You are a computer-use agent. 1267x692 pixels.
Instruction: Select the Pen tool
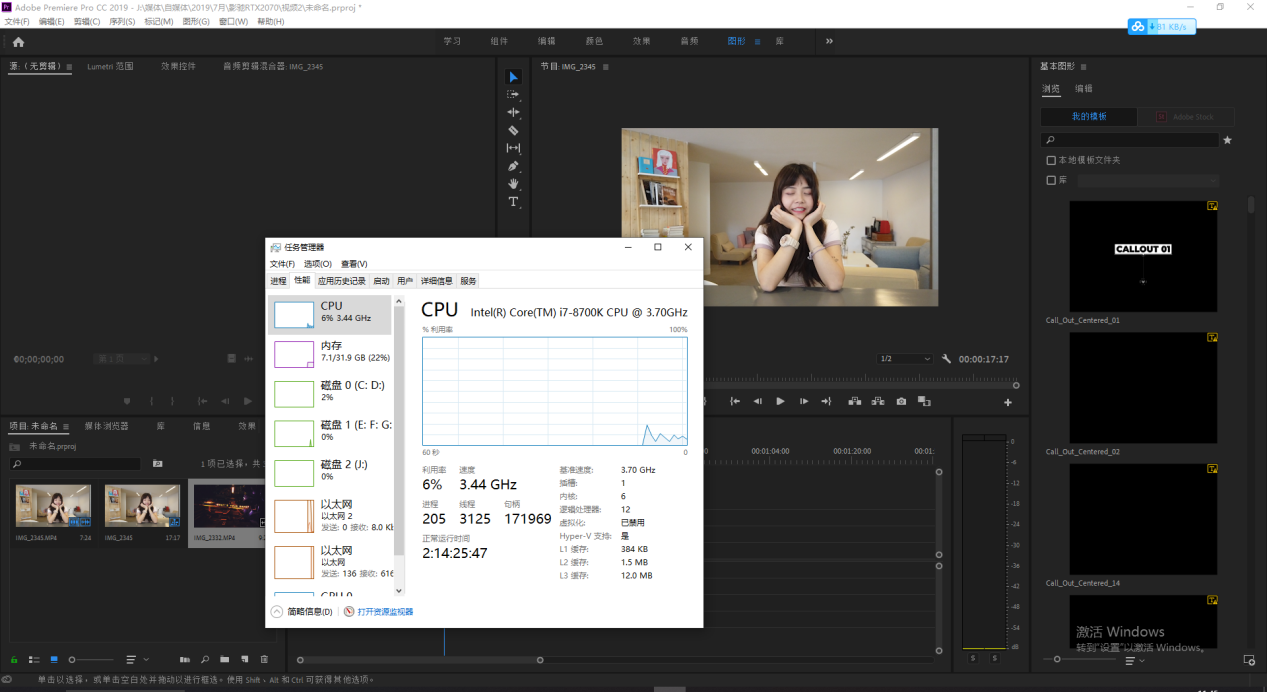pos(513,166)
